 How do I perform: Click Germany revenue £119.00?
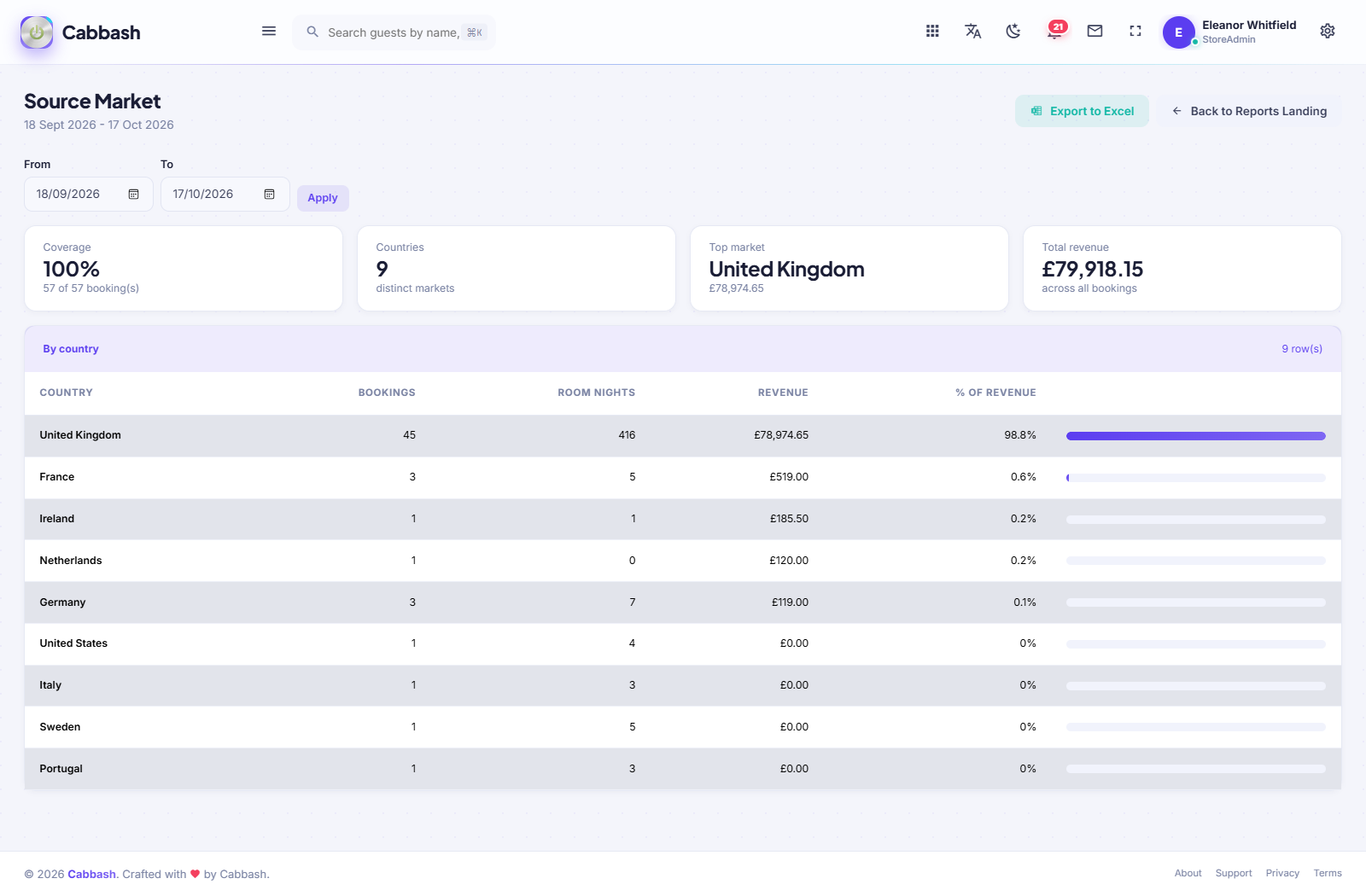click(790, 602)
